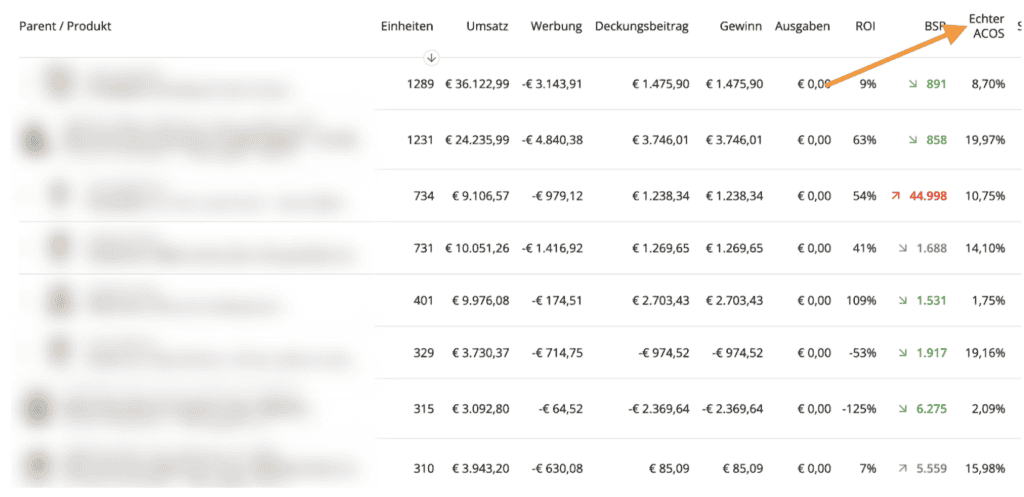Sort by the Einheiten column header
Image resolution: width=1024 pixels, height=497 pixels.
pyautogui.click(x=407, y=26)
